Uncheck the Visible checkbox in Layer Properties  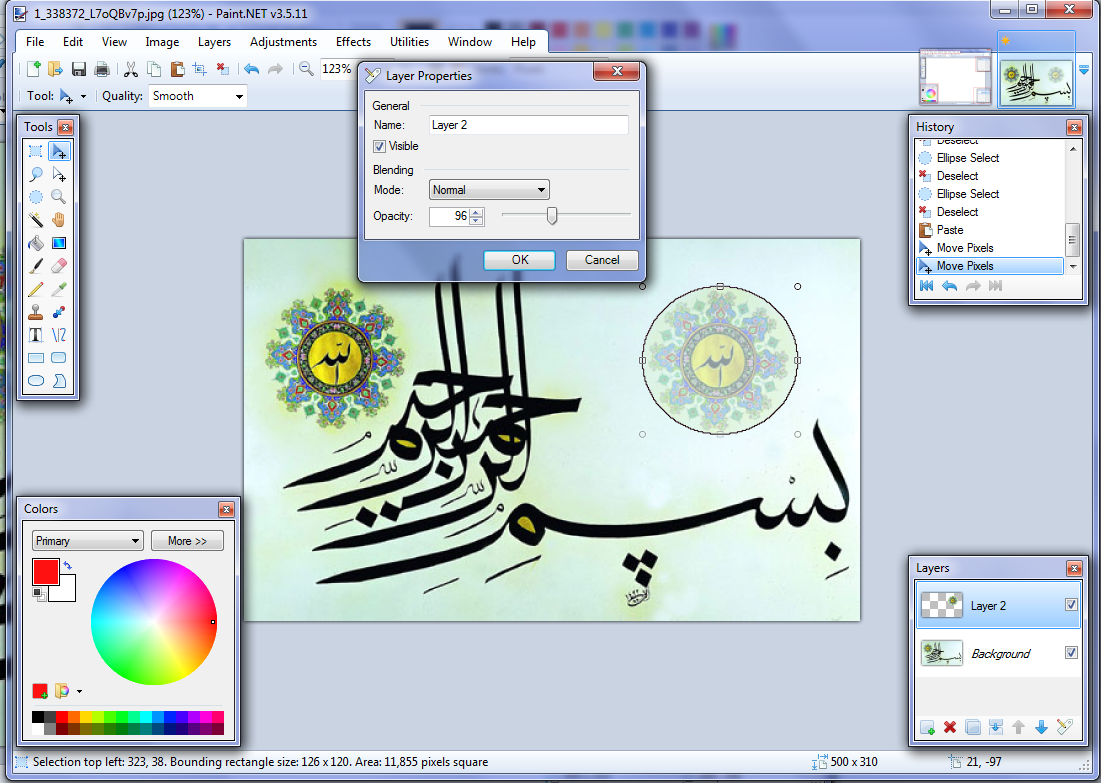380,146
